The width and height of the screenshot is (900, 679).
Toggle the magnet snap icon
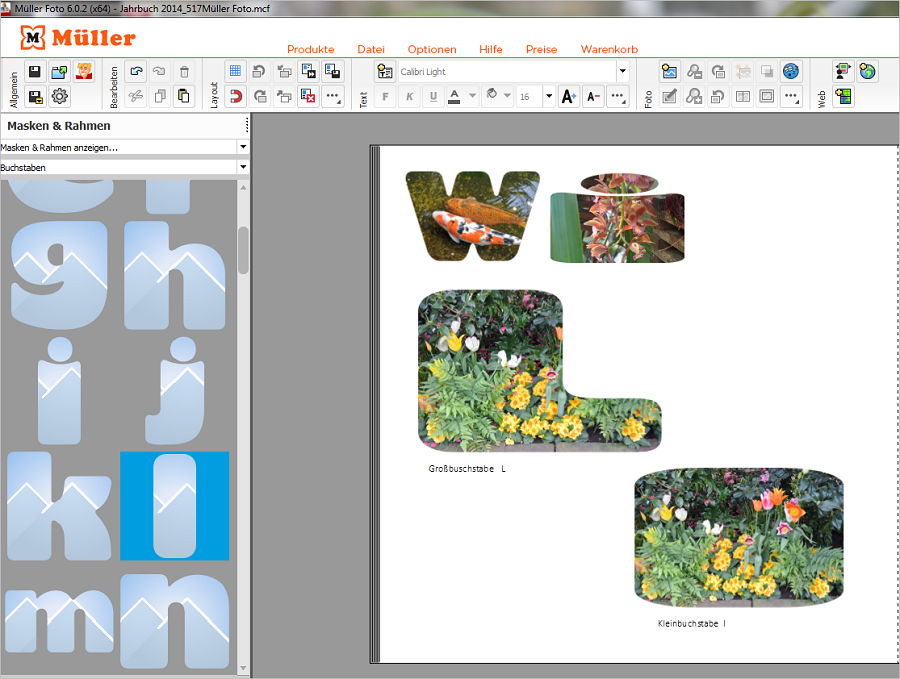235,96
